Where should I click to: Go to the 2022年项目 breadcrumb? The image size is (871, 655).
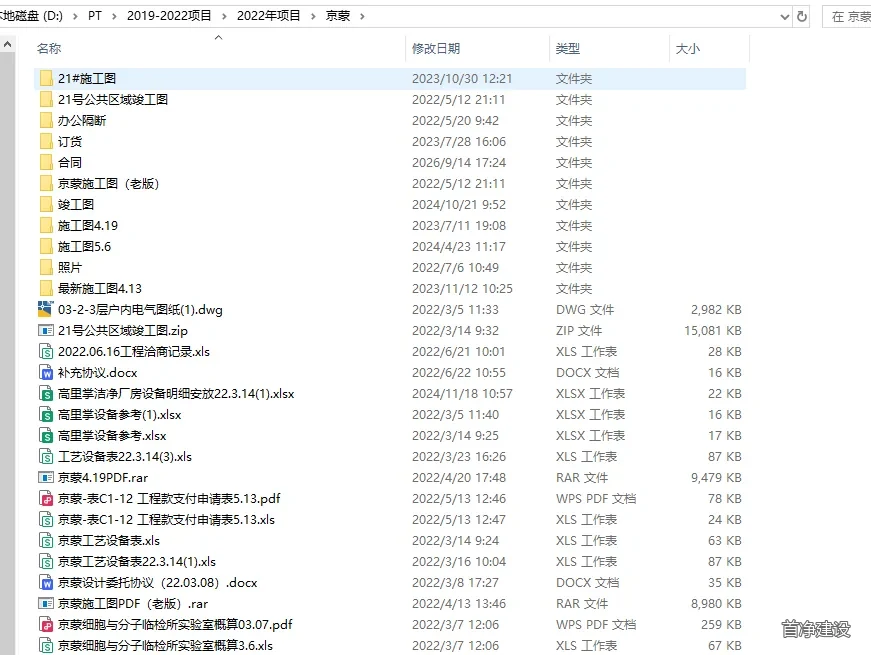pos(268,16)
